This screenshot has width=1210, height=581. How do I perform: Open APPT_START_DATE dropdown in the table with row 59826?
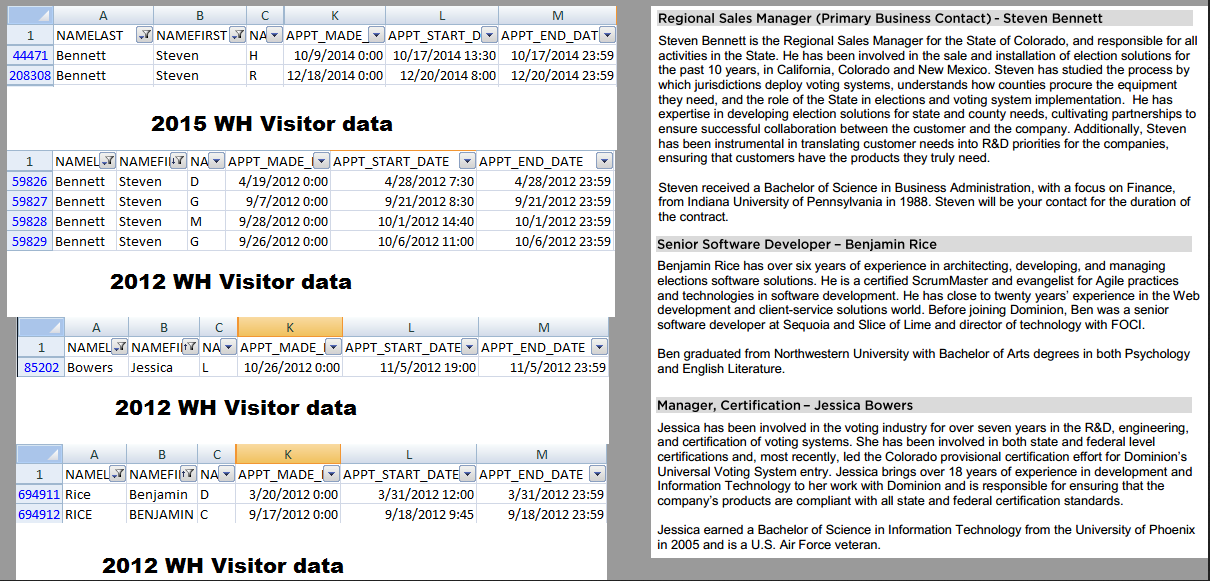[x=467, y=161]
